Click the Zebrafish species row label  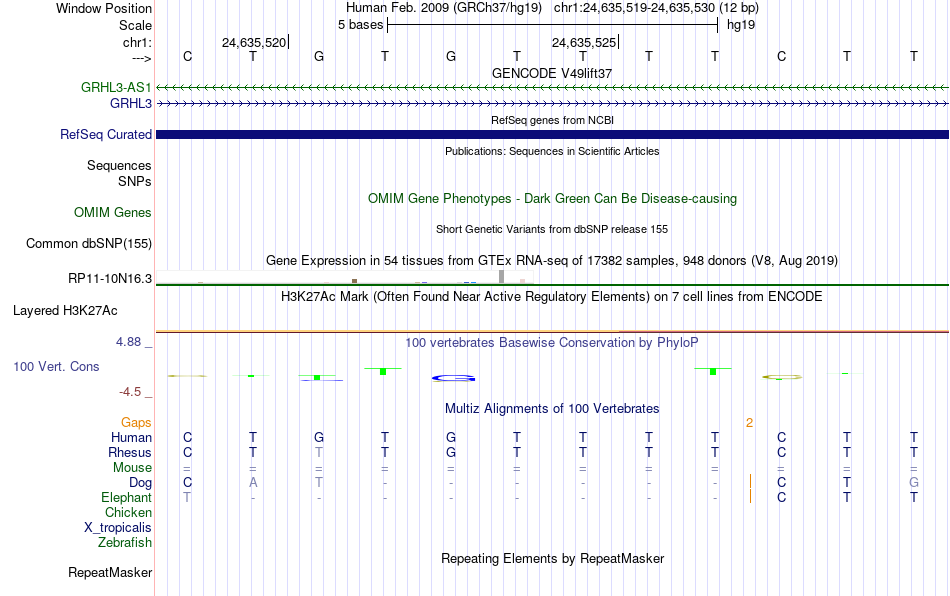click(x=125, y=543)
